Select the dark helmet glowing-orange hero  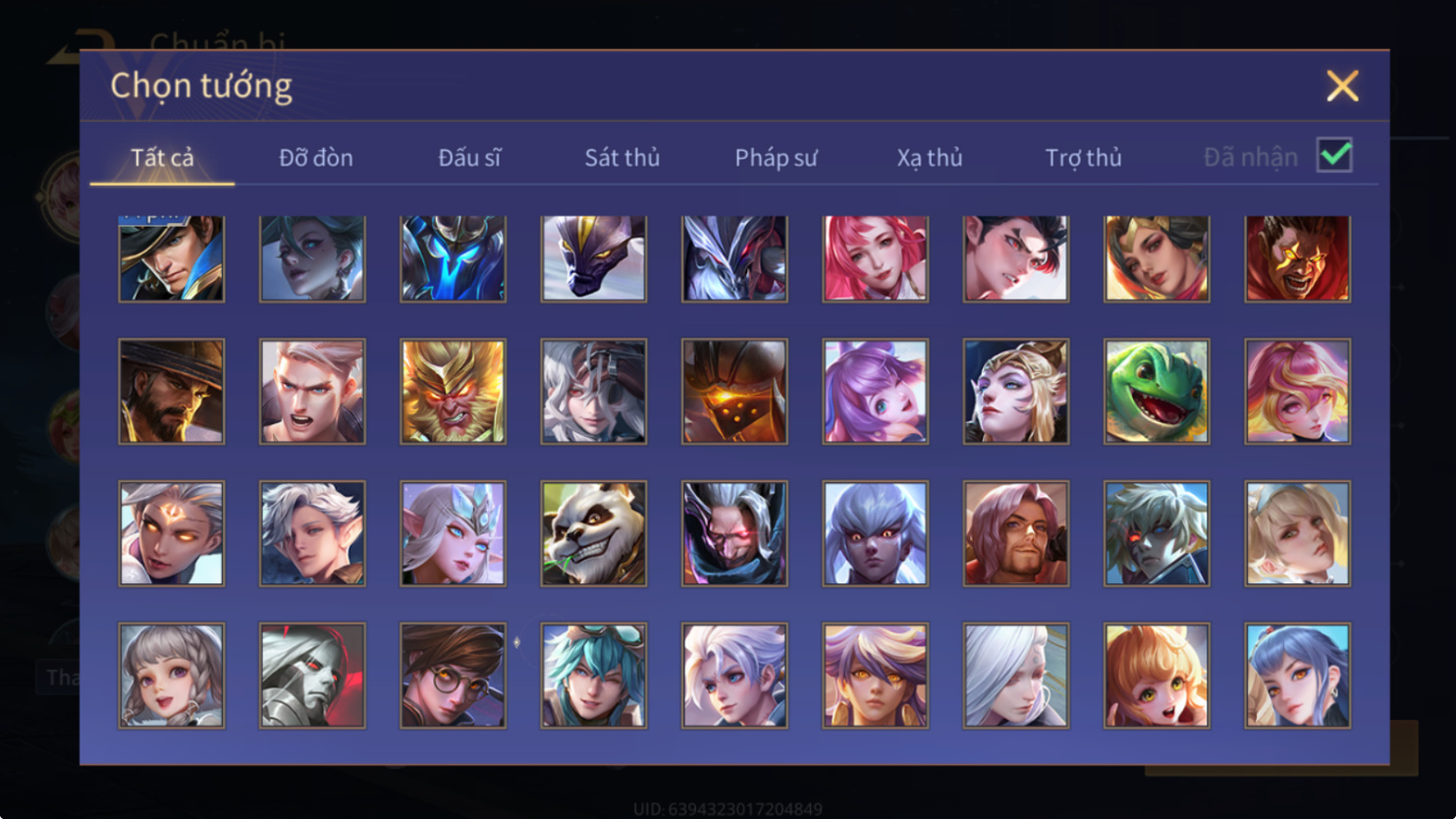pyautogui.click(x=734, y=392)
